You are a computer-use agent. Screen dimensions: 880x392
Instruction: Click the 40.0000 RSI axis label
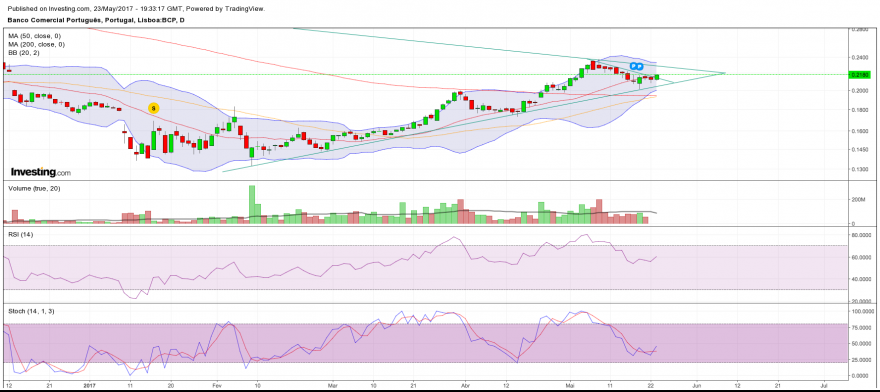click(860, 279)
